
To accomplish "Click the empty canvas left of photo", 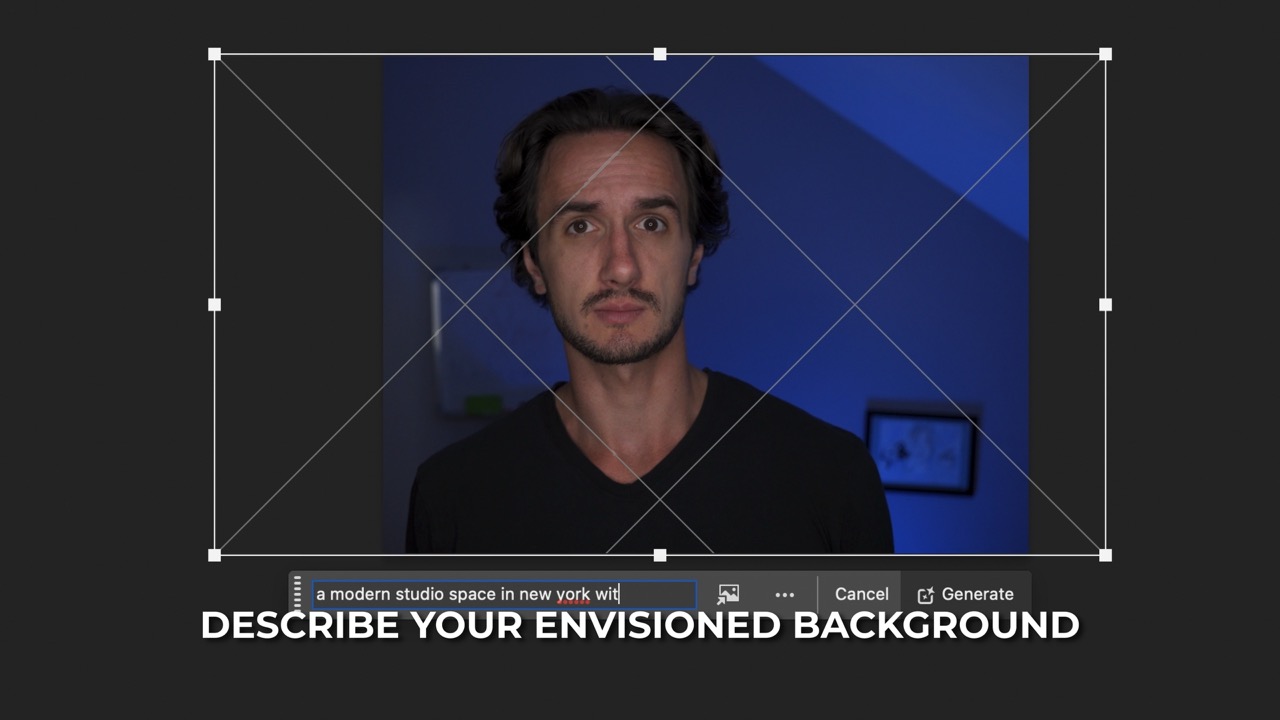I will (x=298, y=300).
